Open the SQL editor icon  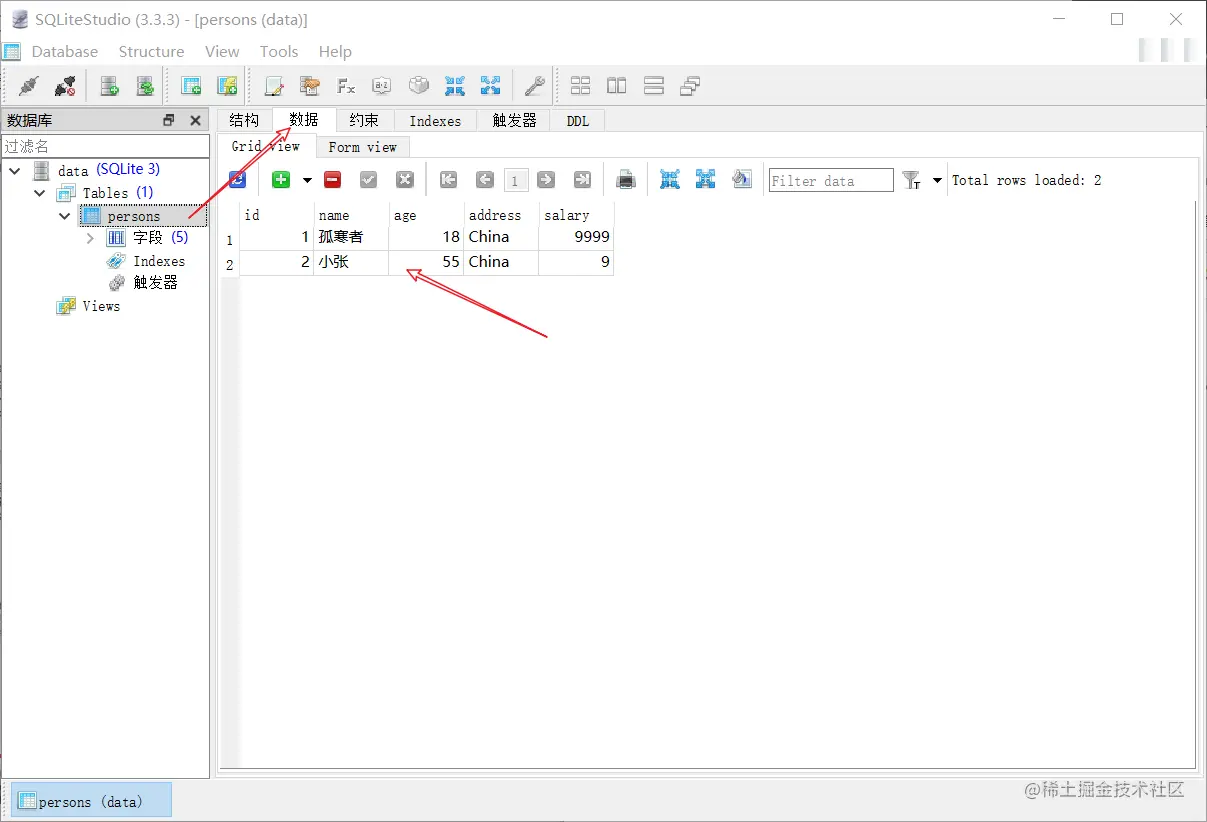coord(273,86)
